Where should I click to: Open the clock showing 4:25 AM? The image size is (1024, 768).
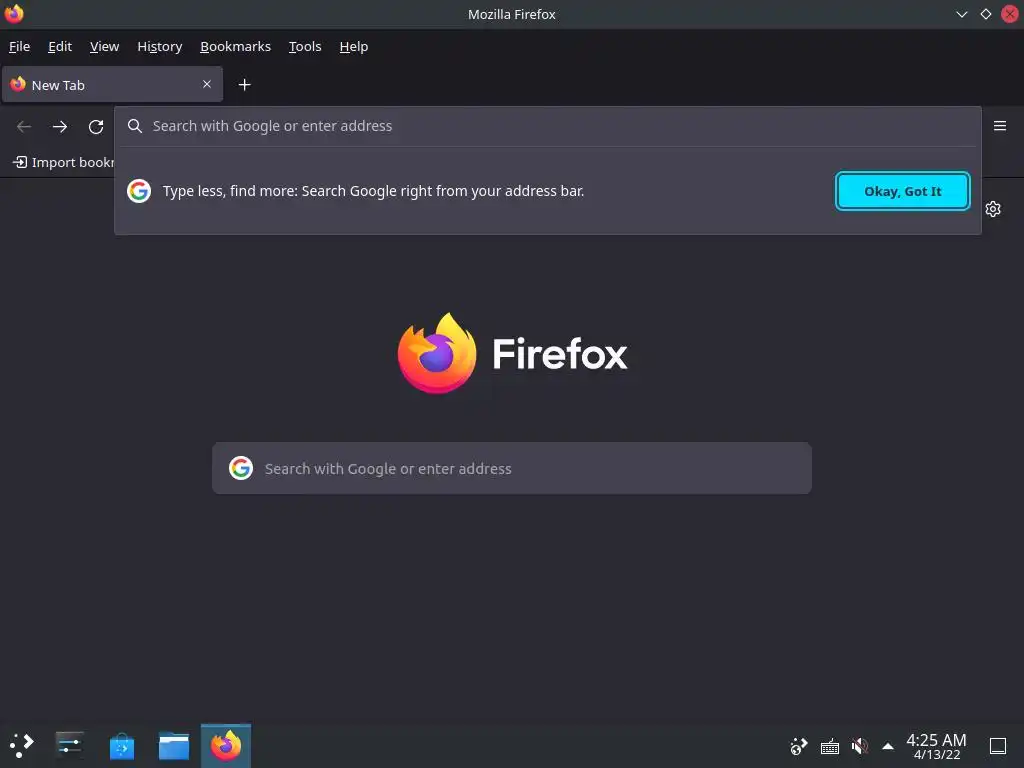(936, 746)
